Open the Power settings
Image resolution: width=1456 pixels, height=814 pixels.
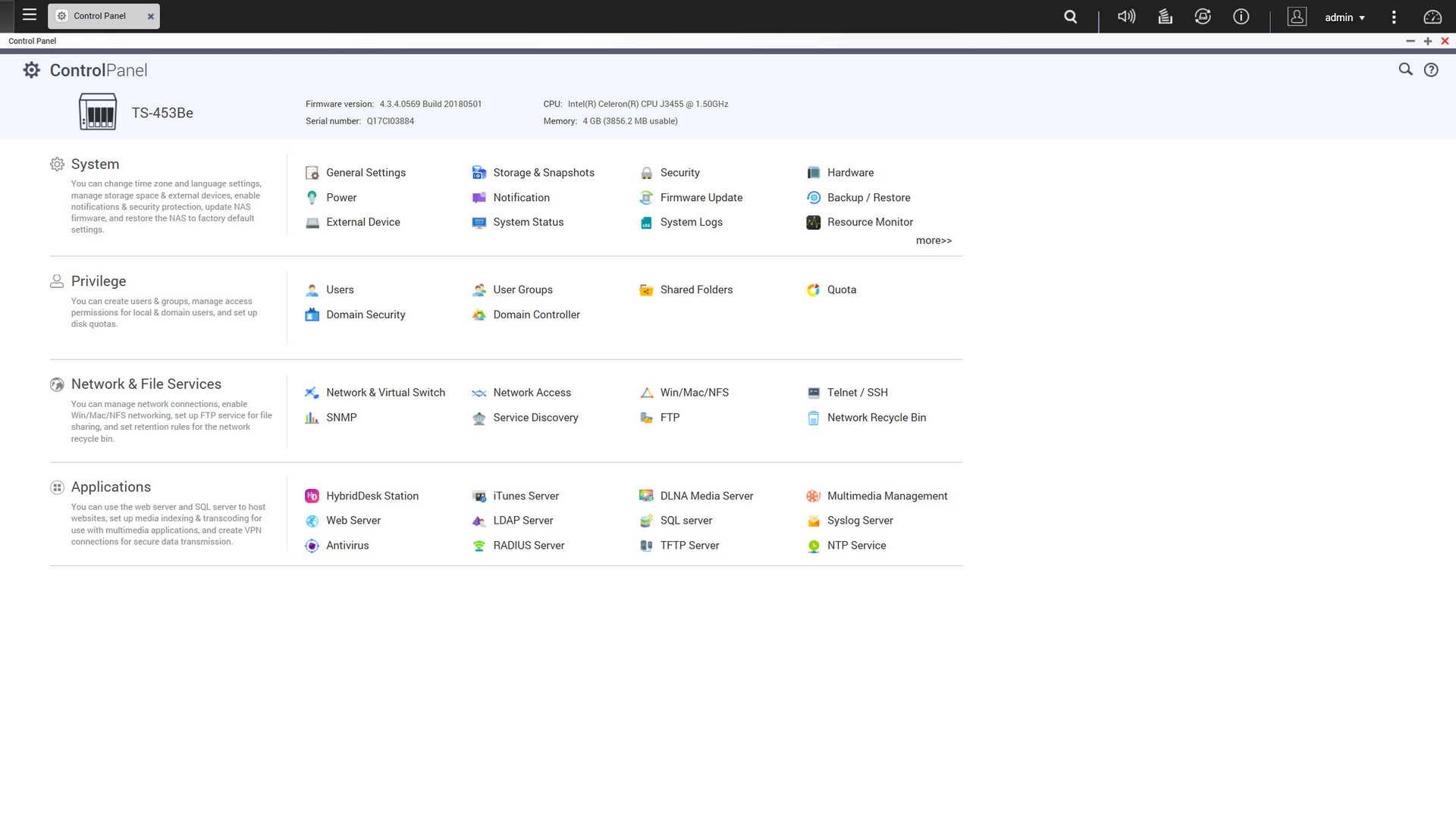coord(331,198)
